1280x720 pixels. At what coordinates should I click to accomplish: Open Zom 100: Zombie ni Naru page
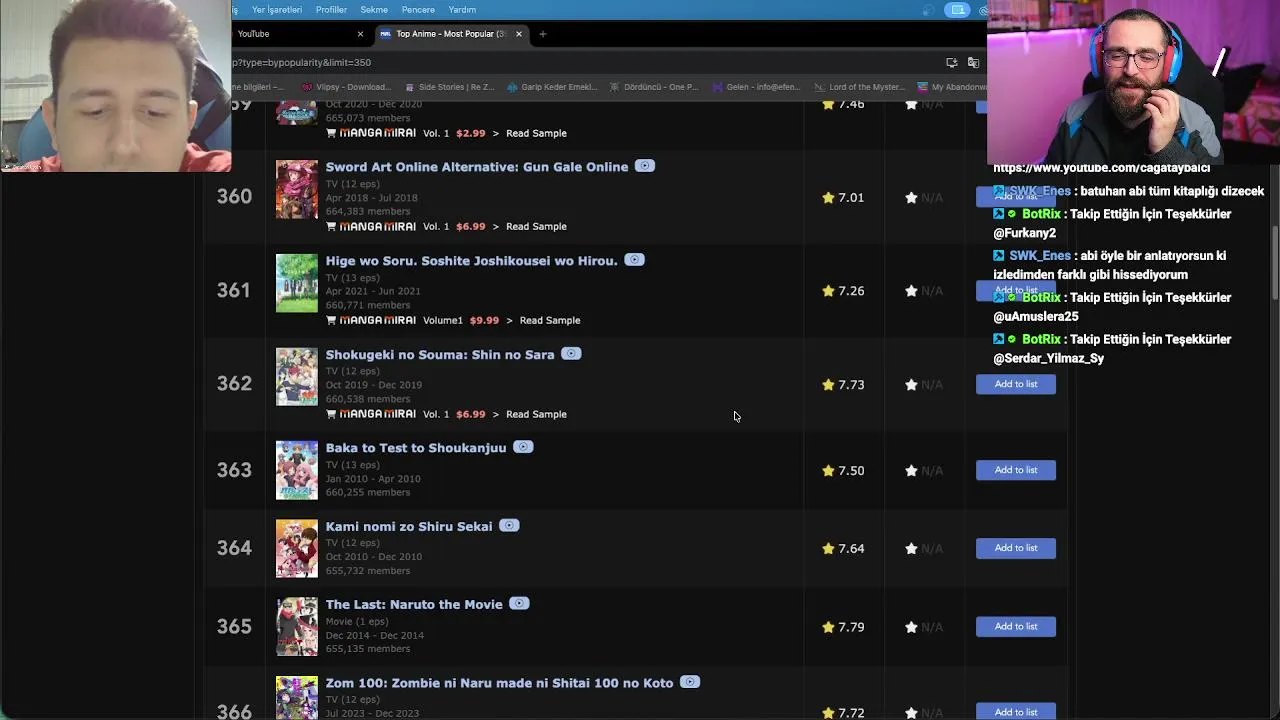click(499, 683)
